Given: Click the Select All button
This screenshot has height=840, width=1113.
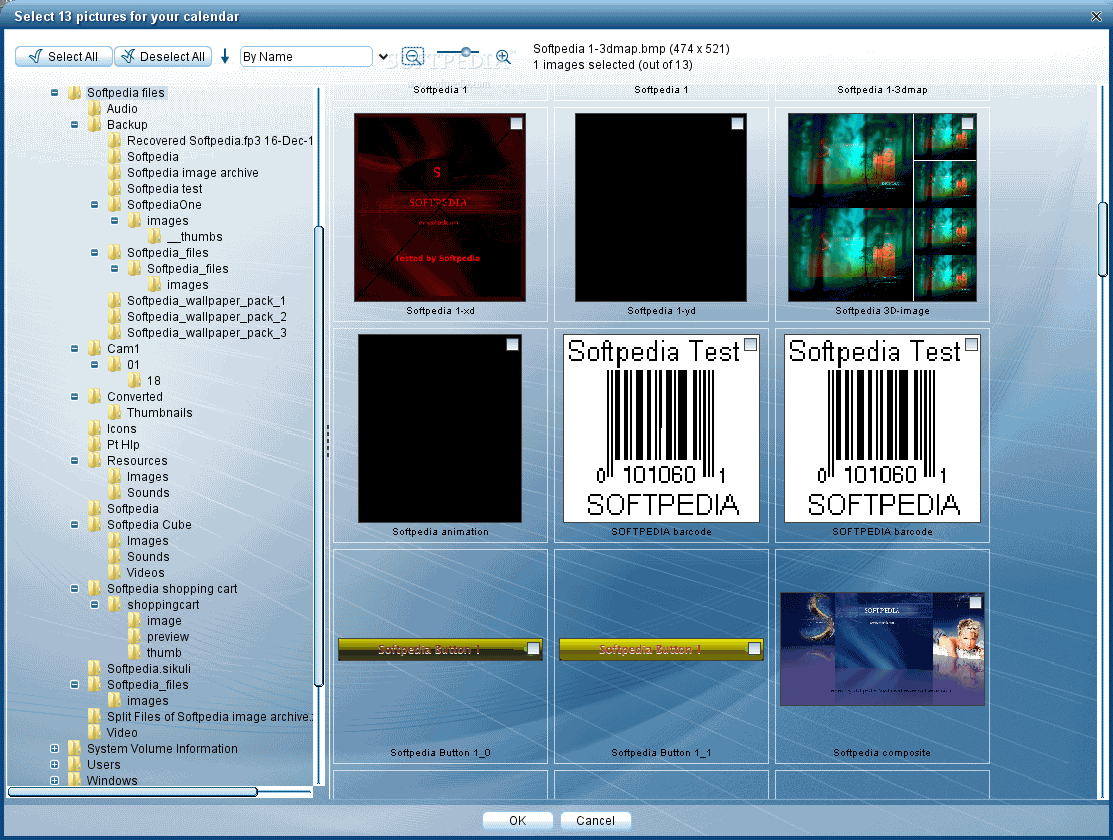Looking at the screenshot, I should (x=64, y=57).
